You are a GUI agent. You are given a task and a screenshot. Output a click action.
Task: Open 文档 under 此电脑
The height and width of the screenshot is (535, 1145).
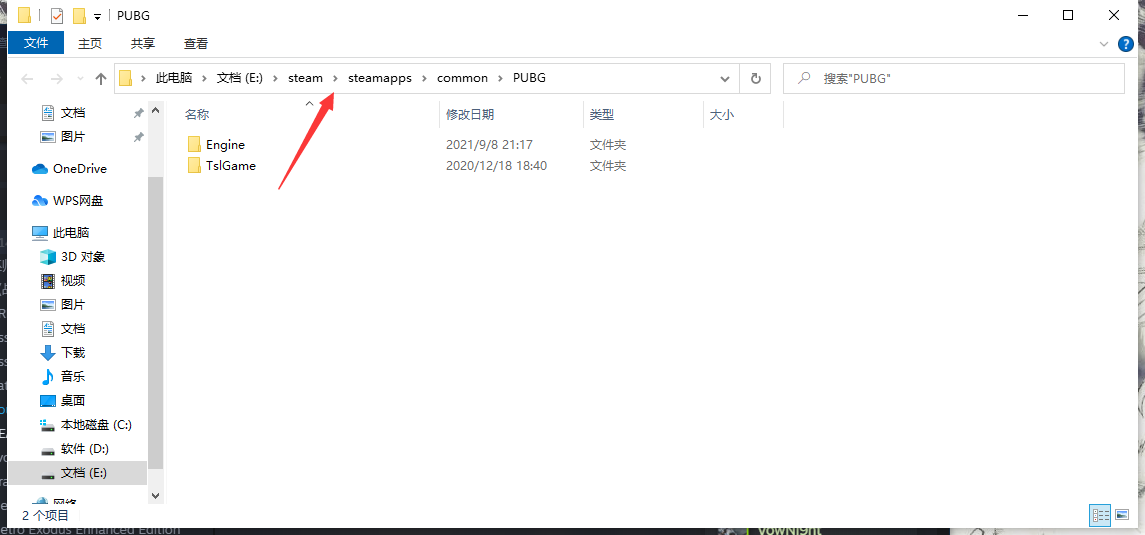(x=73, y=329)
